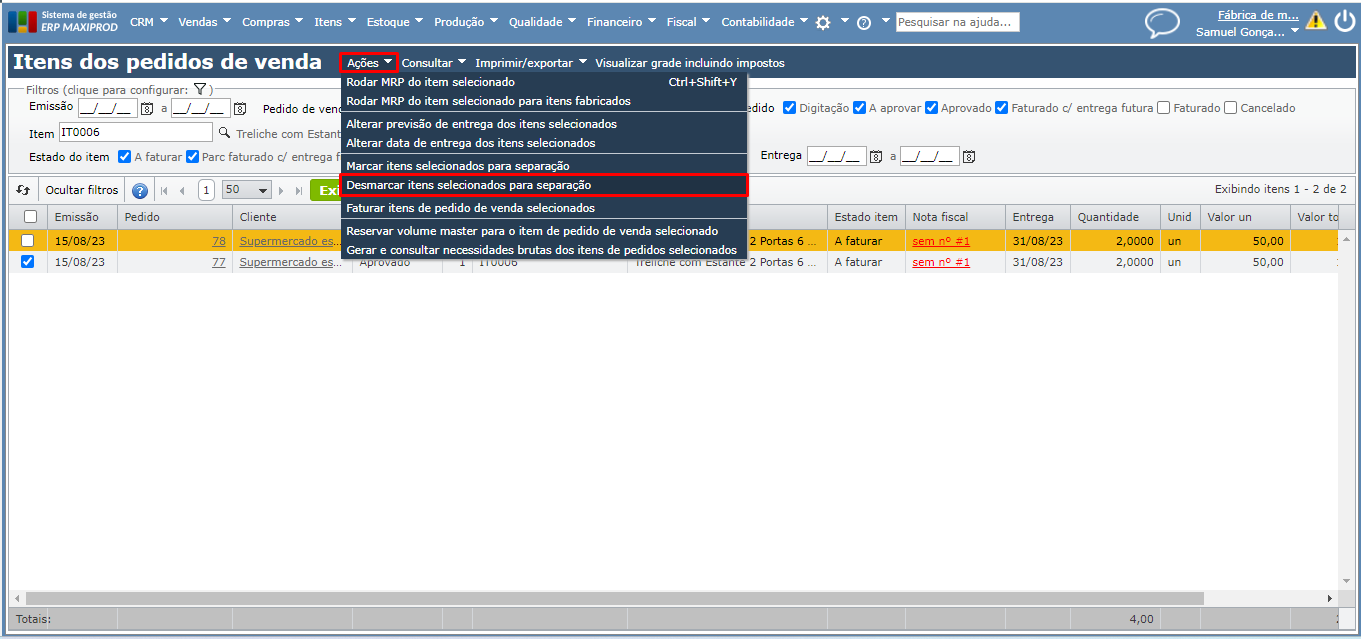
Task: Click the yellow warning triangle icon
Action: click(x=1315, y=20)
